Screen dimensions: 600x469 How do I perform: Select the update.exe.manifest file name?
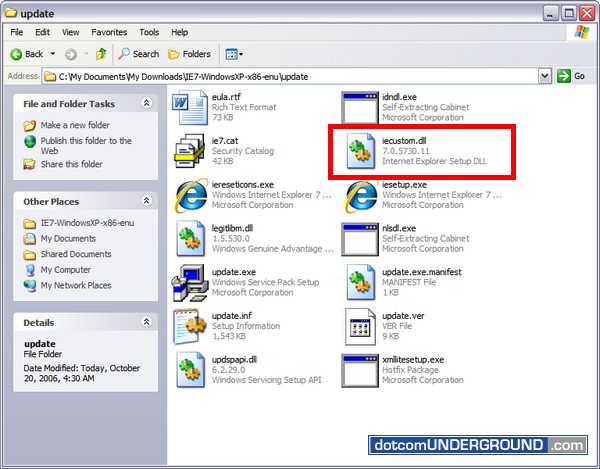click(x=422, y=272)
